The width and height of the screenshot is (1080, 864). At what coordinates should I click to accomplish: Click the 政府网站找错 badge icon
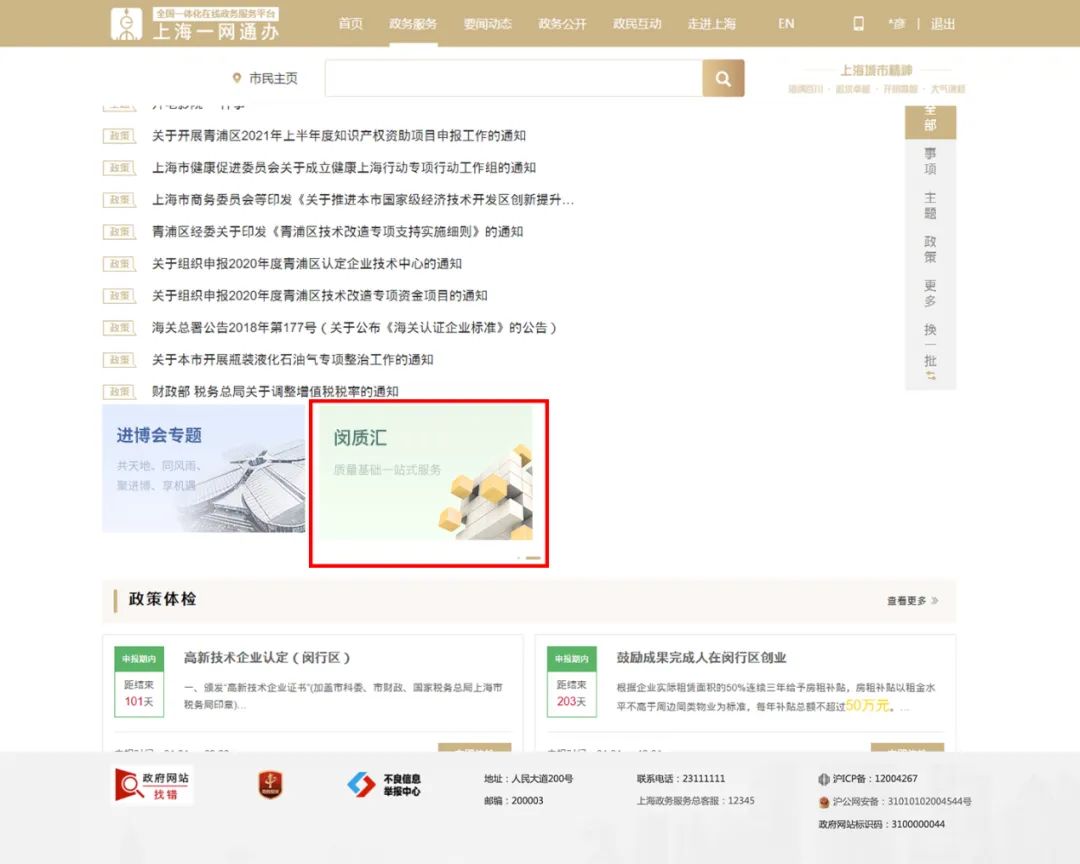tap(152, 785)
